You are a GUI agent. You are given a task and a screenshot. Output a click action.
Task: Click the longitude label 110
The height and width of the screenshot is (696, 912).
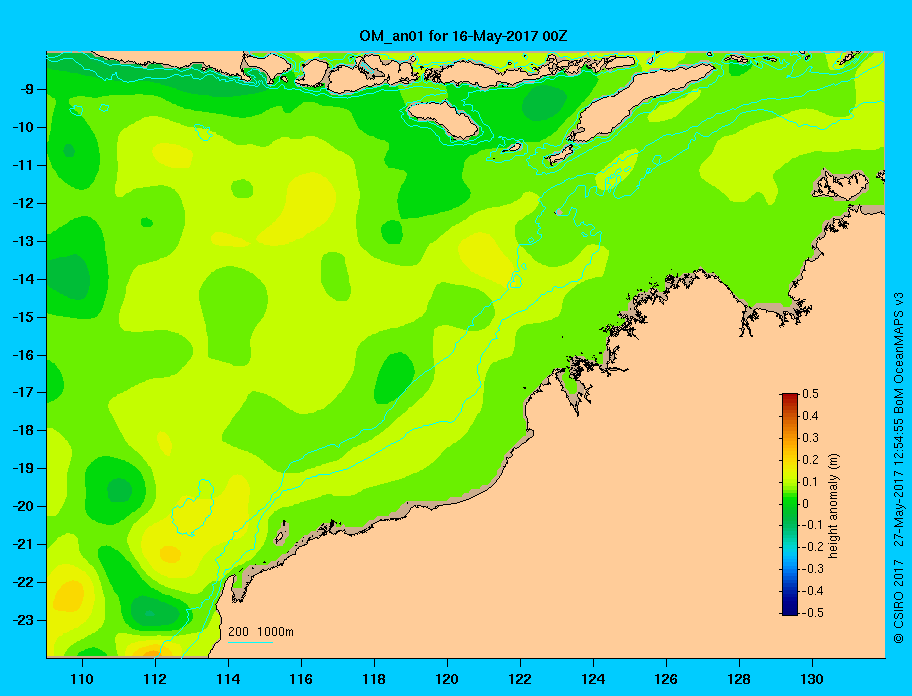82,679
